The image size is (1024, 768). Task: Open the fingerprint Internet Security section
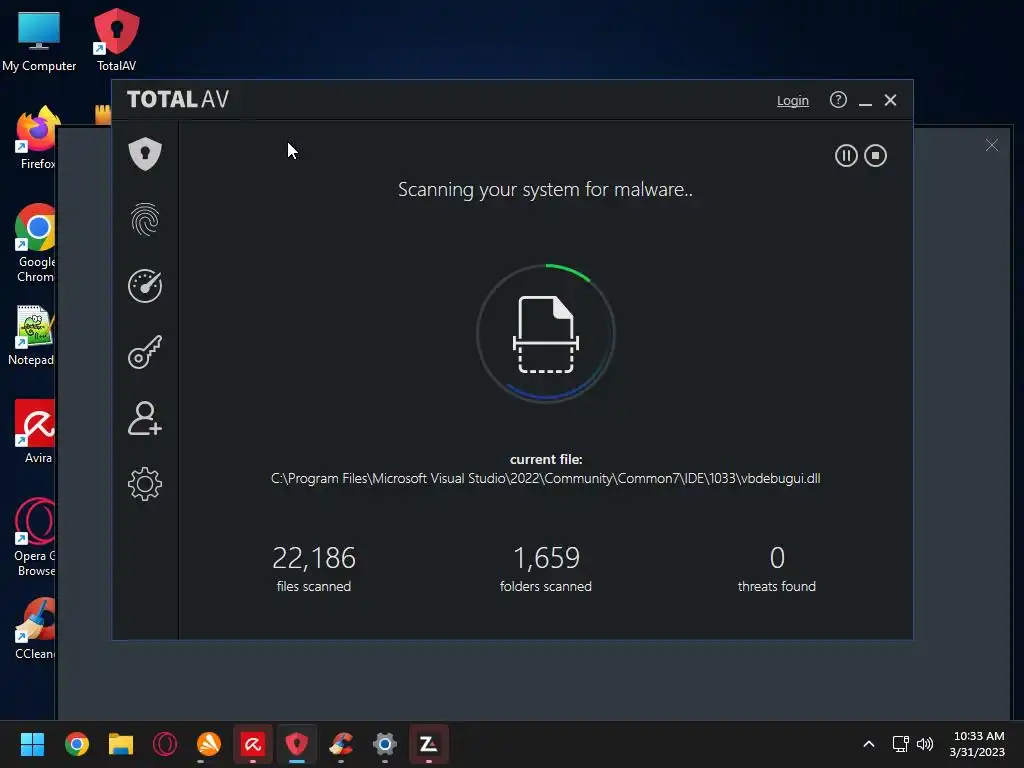tap(145, 219)
